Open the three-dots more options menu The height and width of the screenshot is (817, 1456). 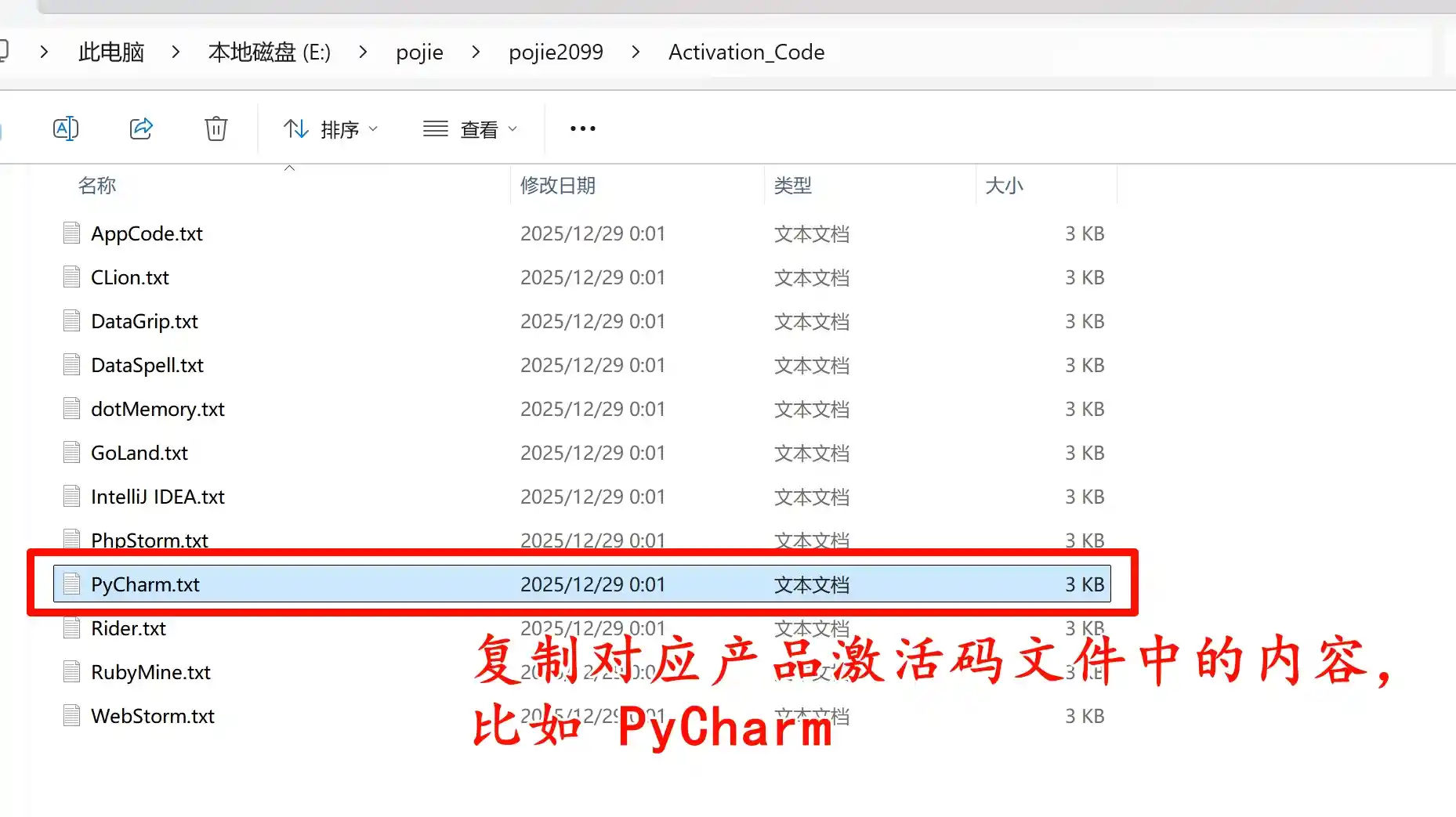582,128
